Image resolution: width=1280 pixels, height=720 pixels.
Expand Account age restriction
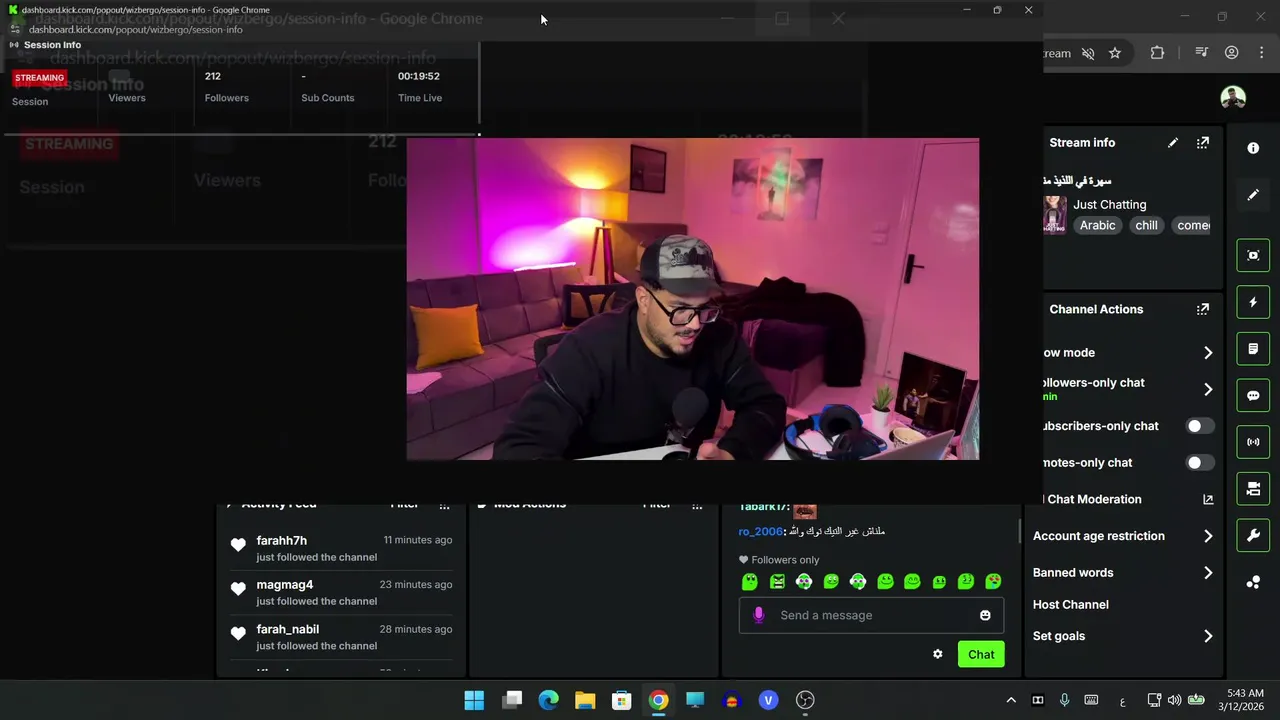(x=1208, y=536)
